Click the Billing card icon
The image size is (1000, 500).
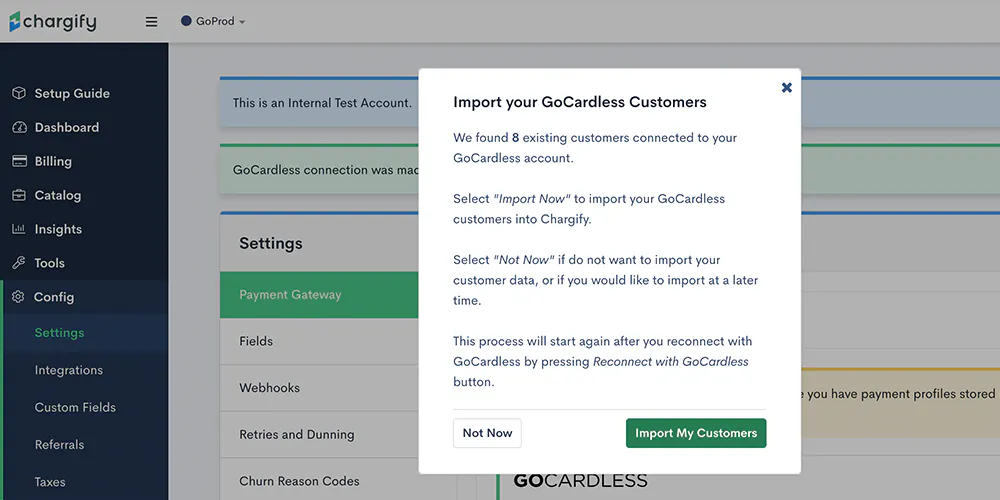coord(19,161)
